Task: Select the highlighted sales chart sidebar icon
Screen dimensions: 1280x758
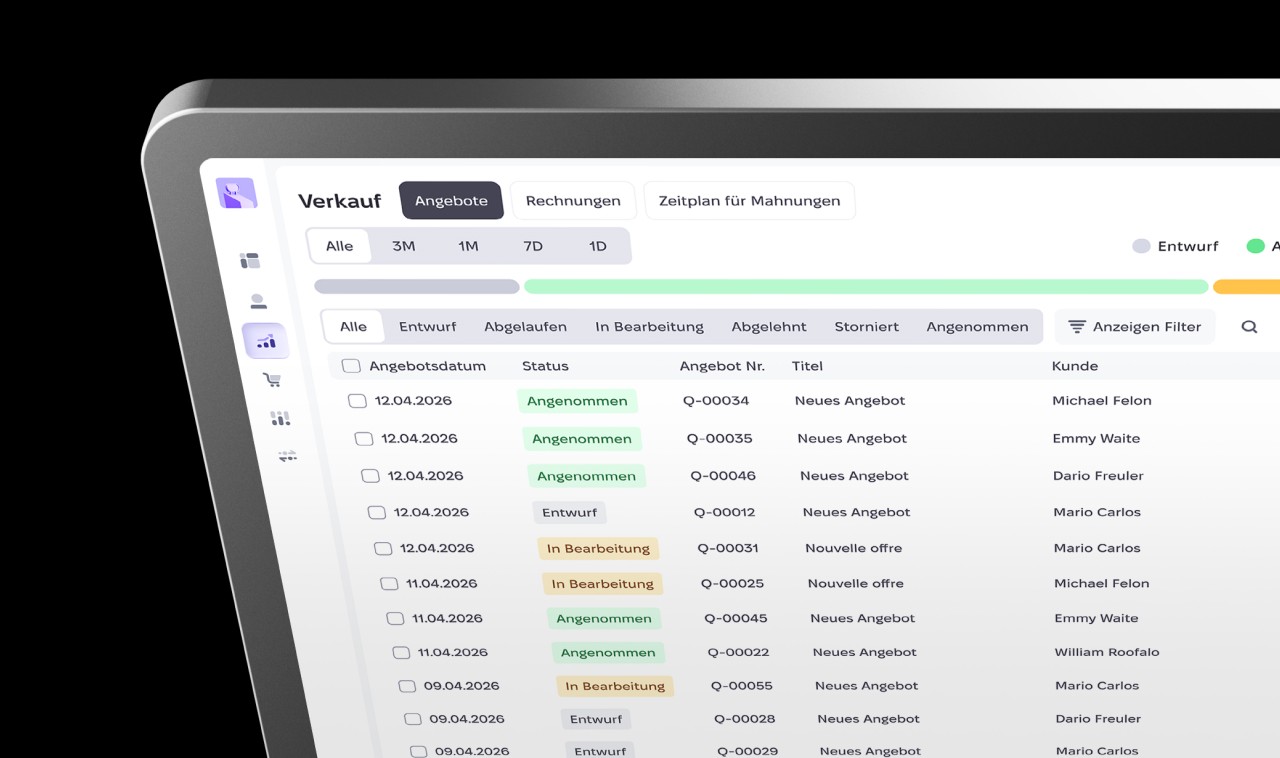Action: coord(265,341)
